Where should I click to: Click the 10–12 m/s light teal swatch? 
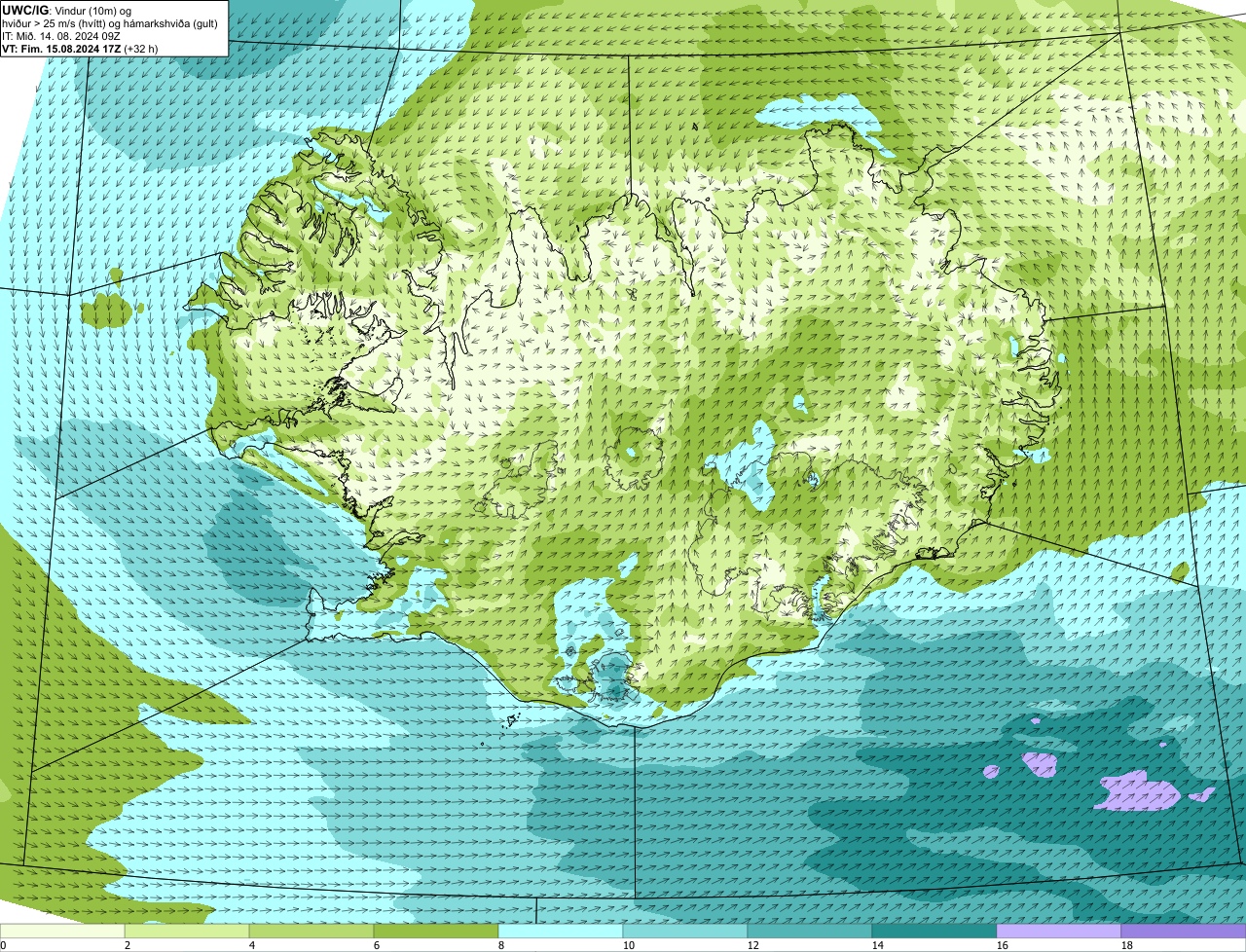coord(685,931)
